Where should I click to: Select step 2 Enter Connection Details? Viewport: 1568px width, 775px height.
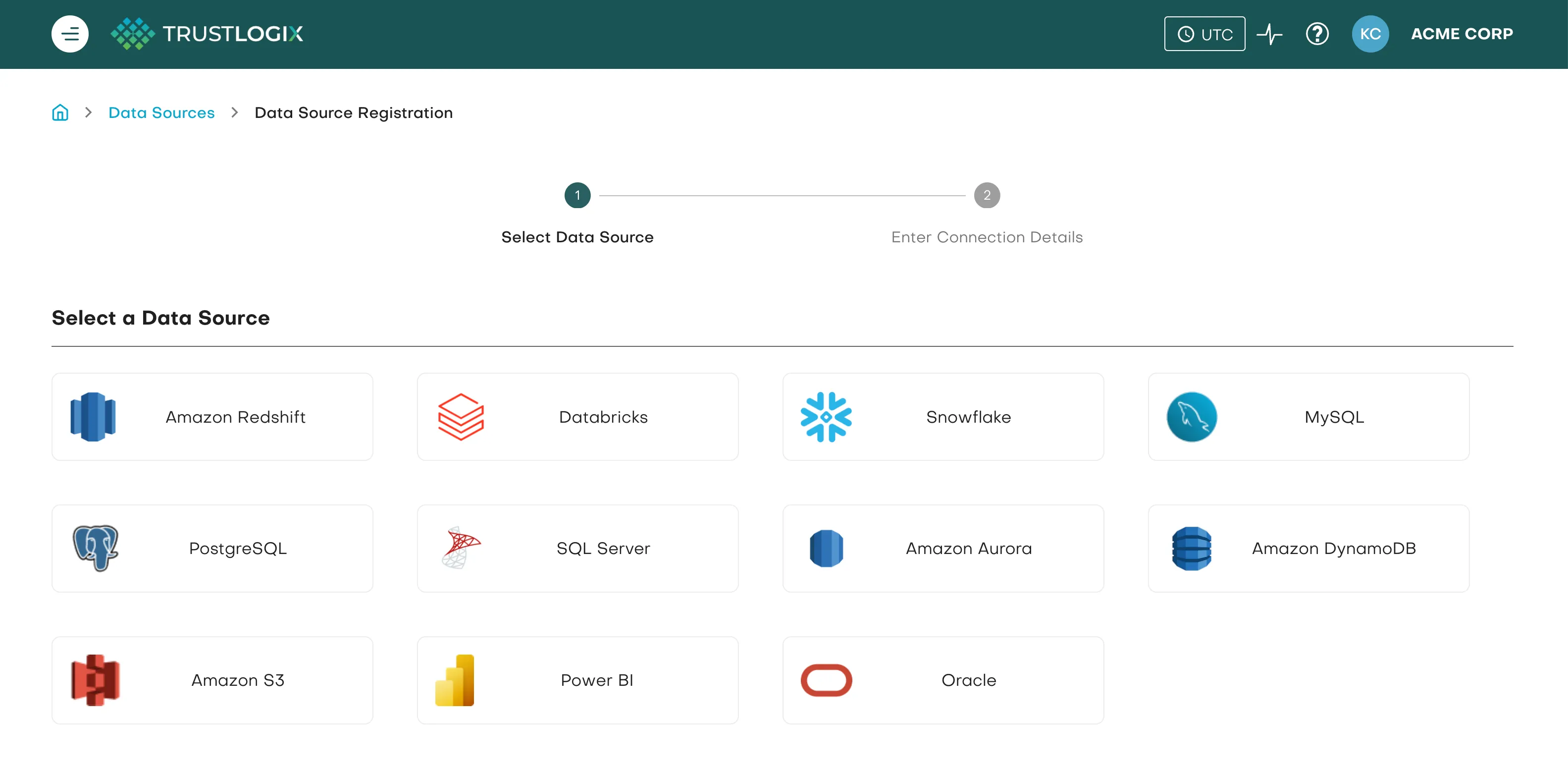[987, 195]
